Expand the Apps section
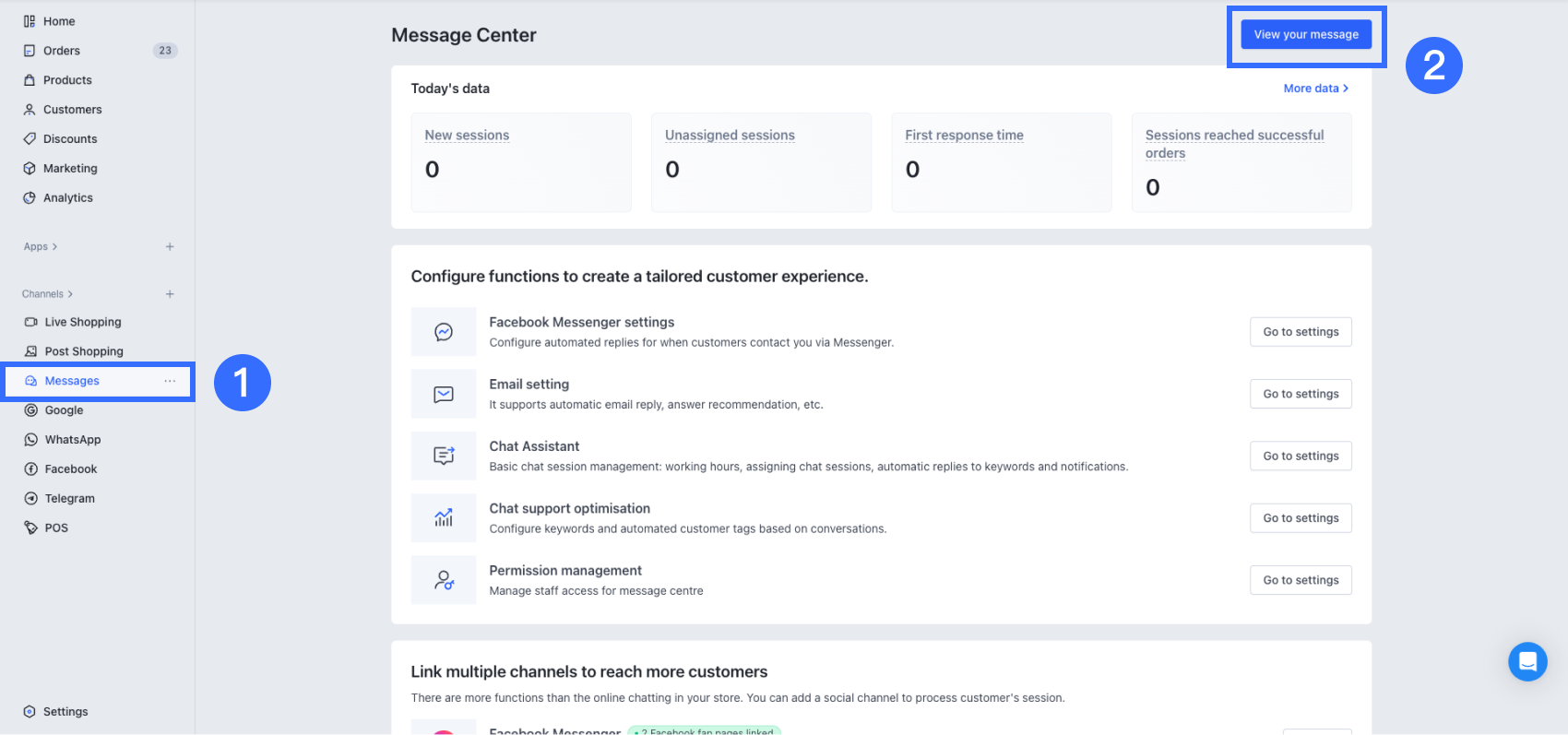 tap(41, 247)
